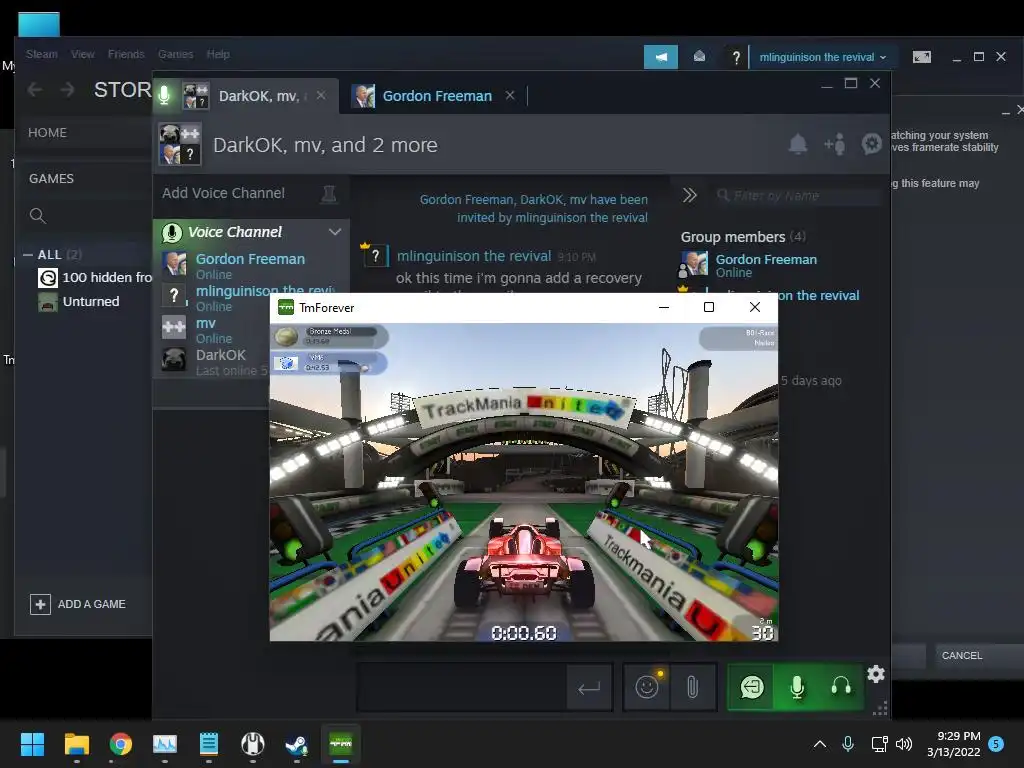The width and height of the screenshot is (1024, 768).
Task: Go back with the Steam back arrow
Action: coord(35,89)
